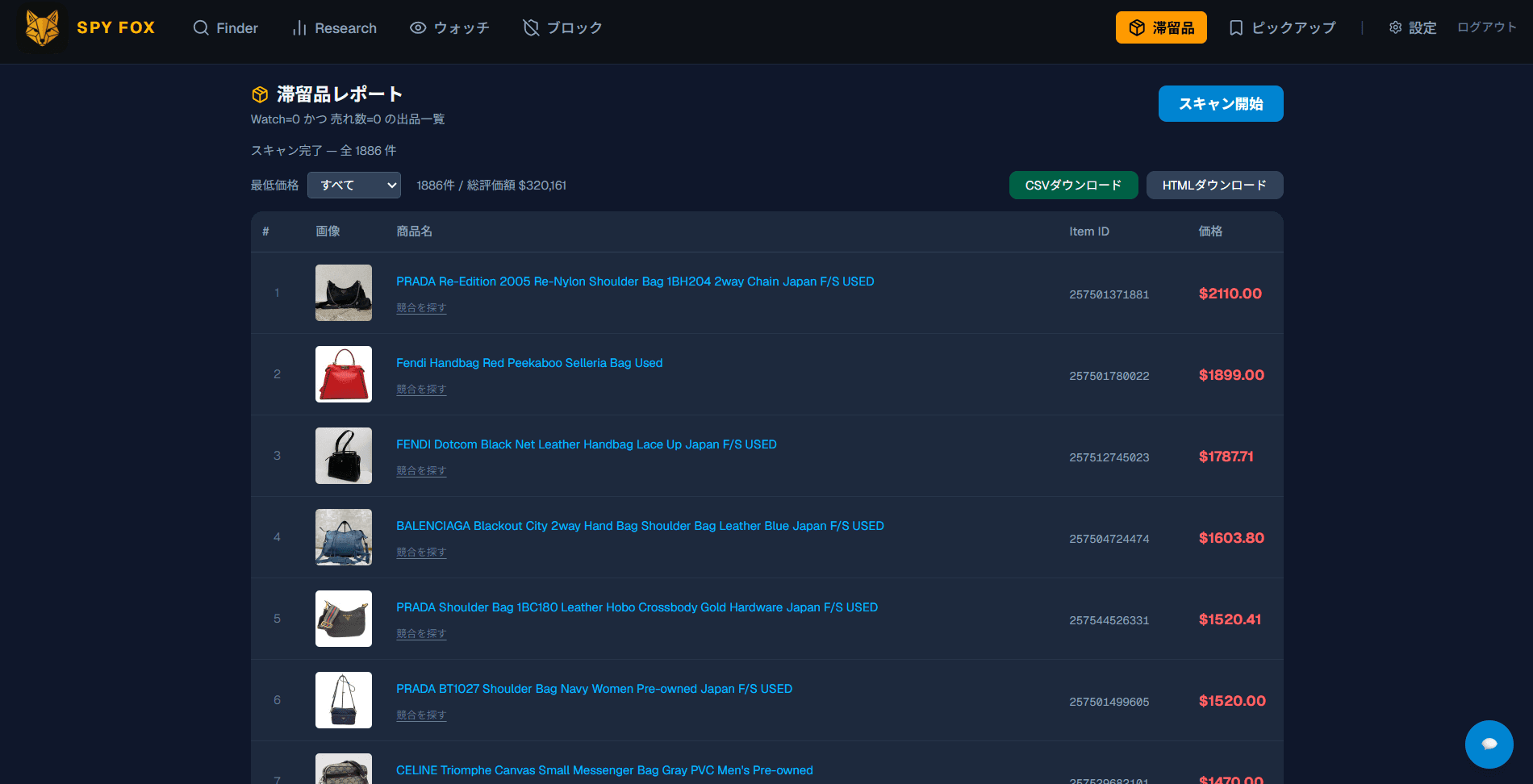Click the navy PRADA BT1027 thumbnail
The width and height of the screenshot is (1533, 784).
click(x=344, y=700)
